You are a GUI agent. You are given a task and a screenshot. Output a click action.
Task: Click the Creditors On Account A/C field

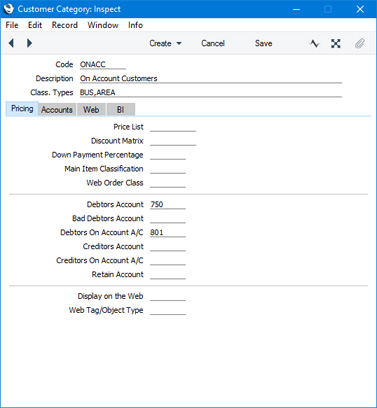point(168,261)
